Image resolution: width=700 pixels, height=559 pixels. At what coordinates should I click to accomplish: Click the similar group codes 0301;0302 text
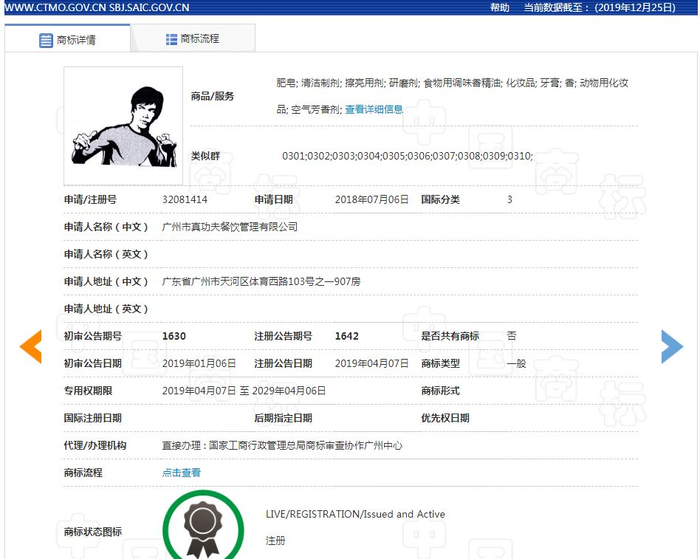pos(408,156)
